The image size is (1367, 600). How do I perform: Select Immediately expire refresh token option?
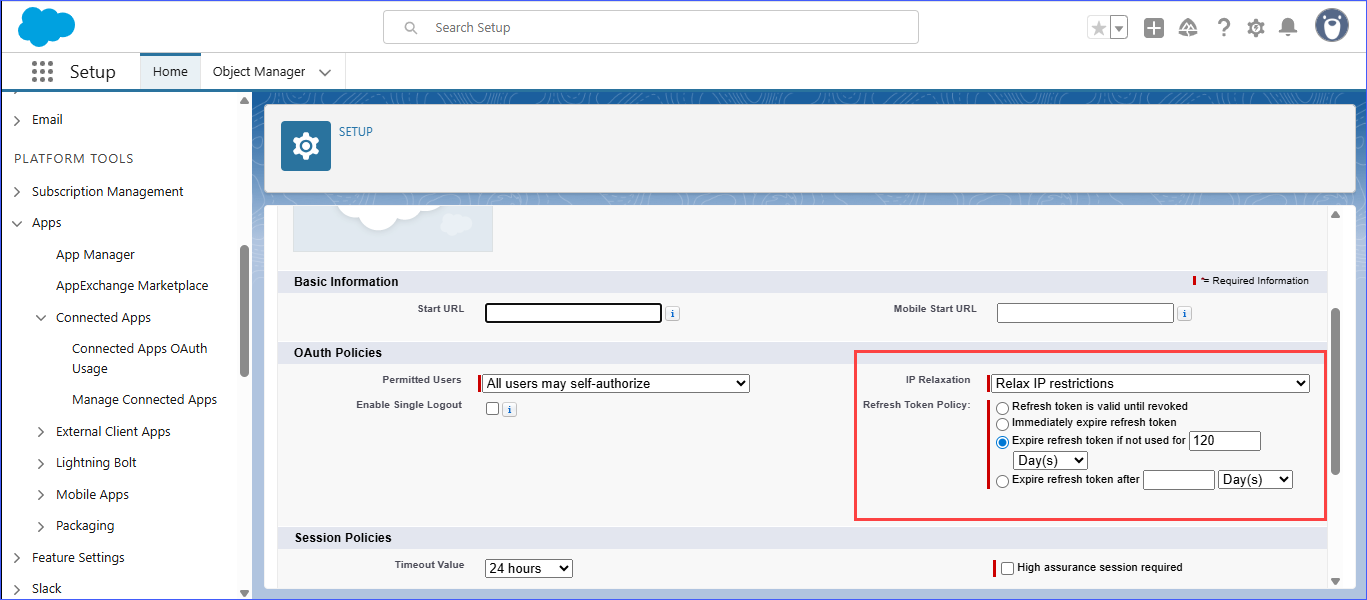1002,424
